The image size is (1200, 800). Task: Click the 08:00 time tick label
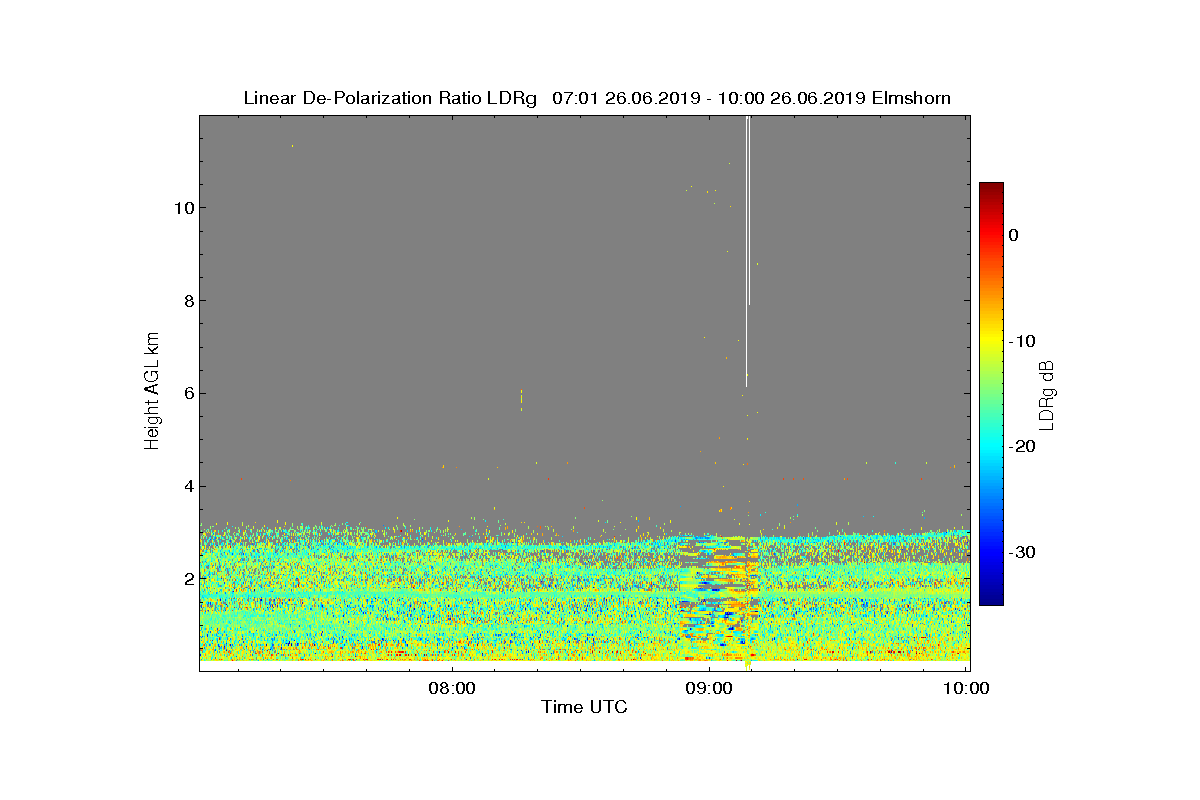pos(450,688)
